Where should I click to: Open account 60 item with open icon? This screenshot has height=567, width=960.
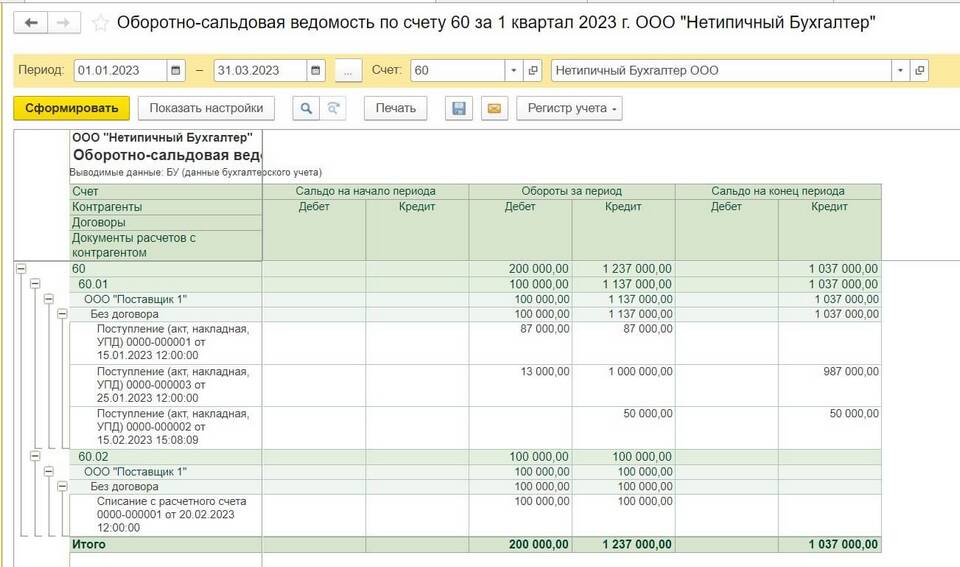click(x=533, y=70)
